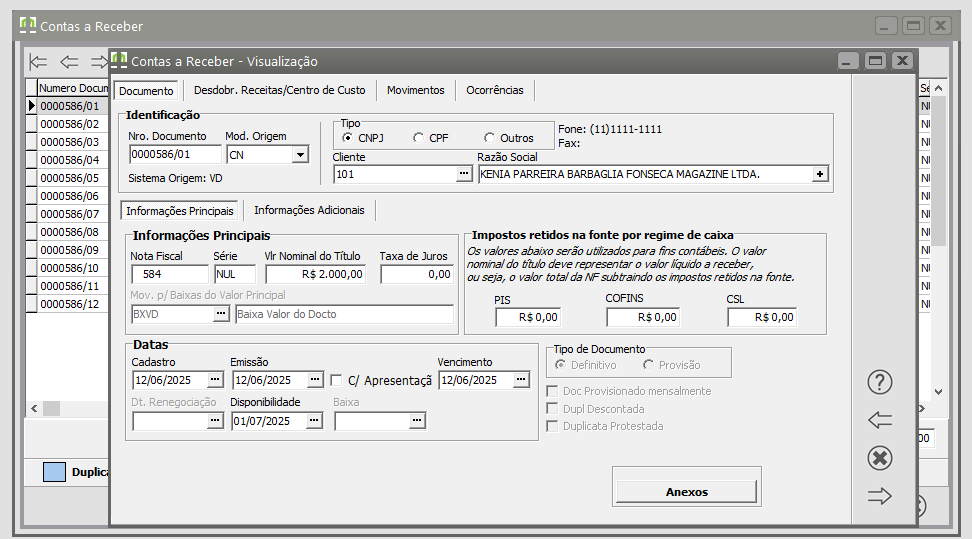Select Informações Adicionais sub-tab

(x=309, y=210)
